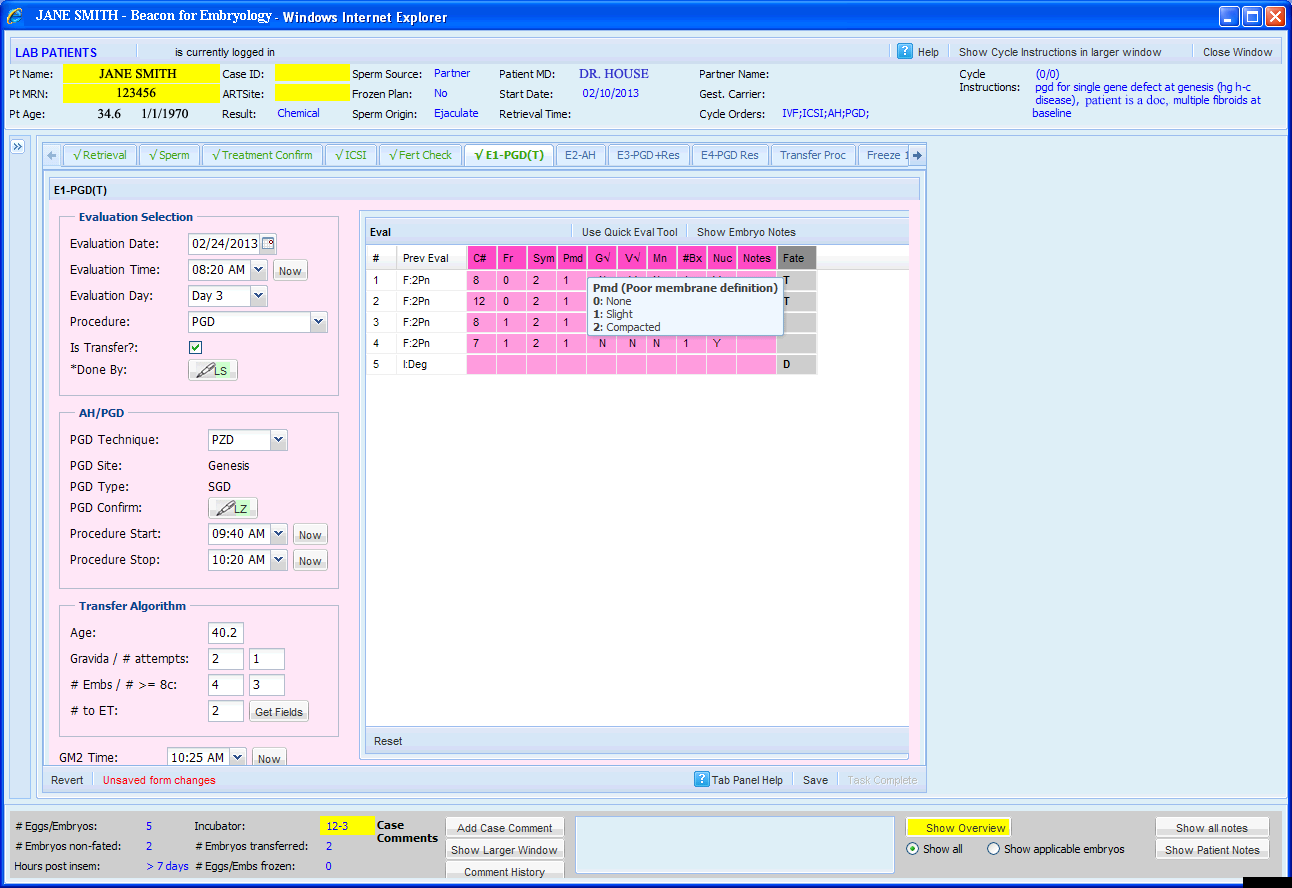The width and height of the screenshot is (1292, 888).
Task: Open the Evaluation Date calendar picker
Action: [267, 243]
